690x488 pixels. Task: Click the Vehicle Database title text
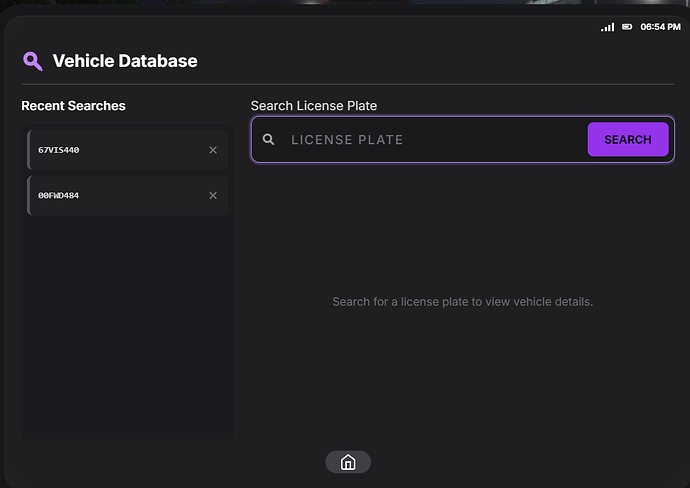pyautogui.click(x=125, y=62)
